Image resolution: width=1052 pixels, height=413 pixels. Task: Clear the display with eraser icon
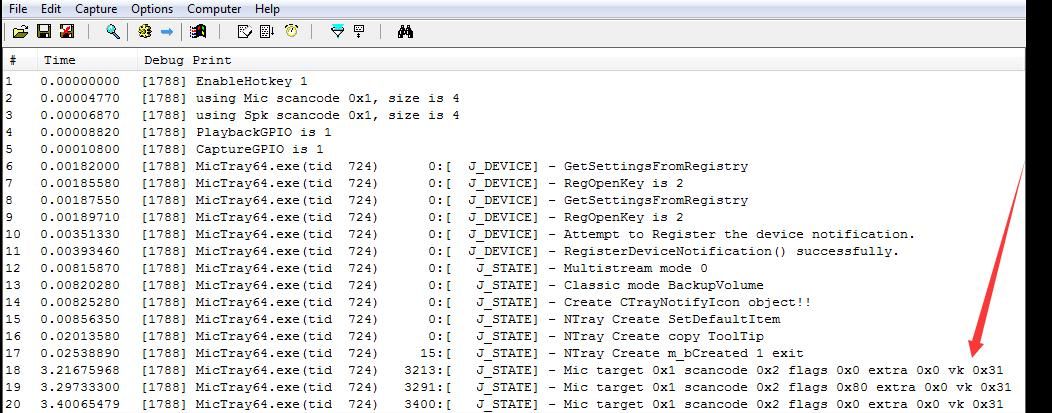click(245, 32)
